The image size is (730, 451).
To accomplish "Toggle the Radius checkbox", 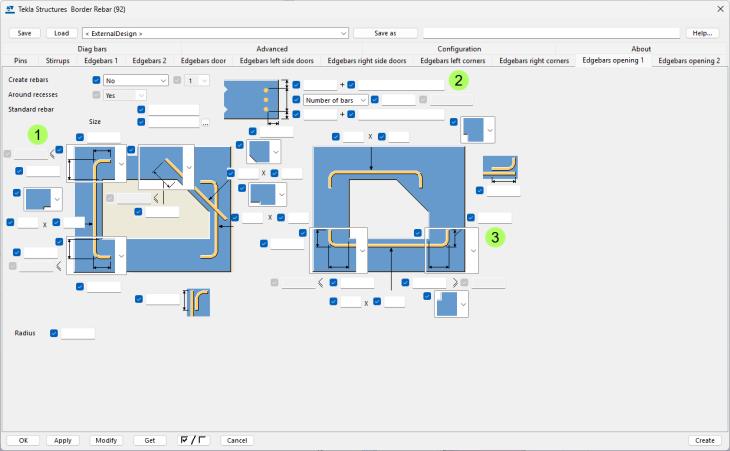I will (x=54, y=333).
